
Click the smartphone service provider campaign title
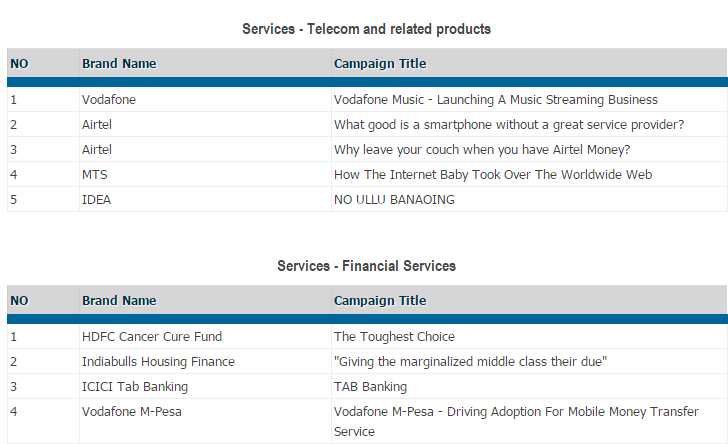508,125
